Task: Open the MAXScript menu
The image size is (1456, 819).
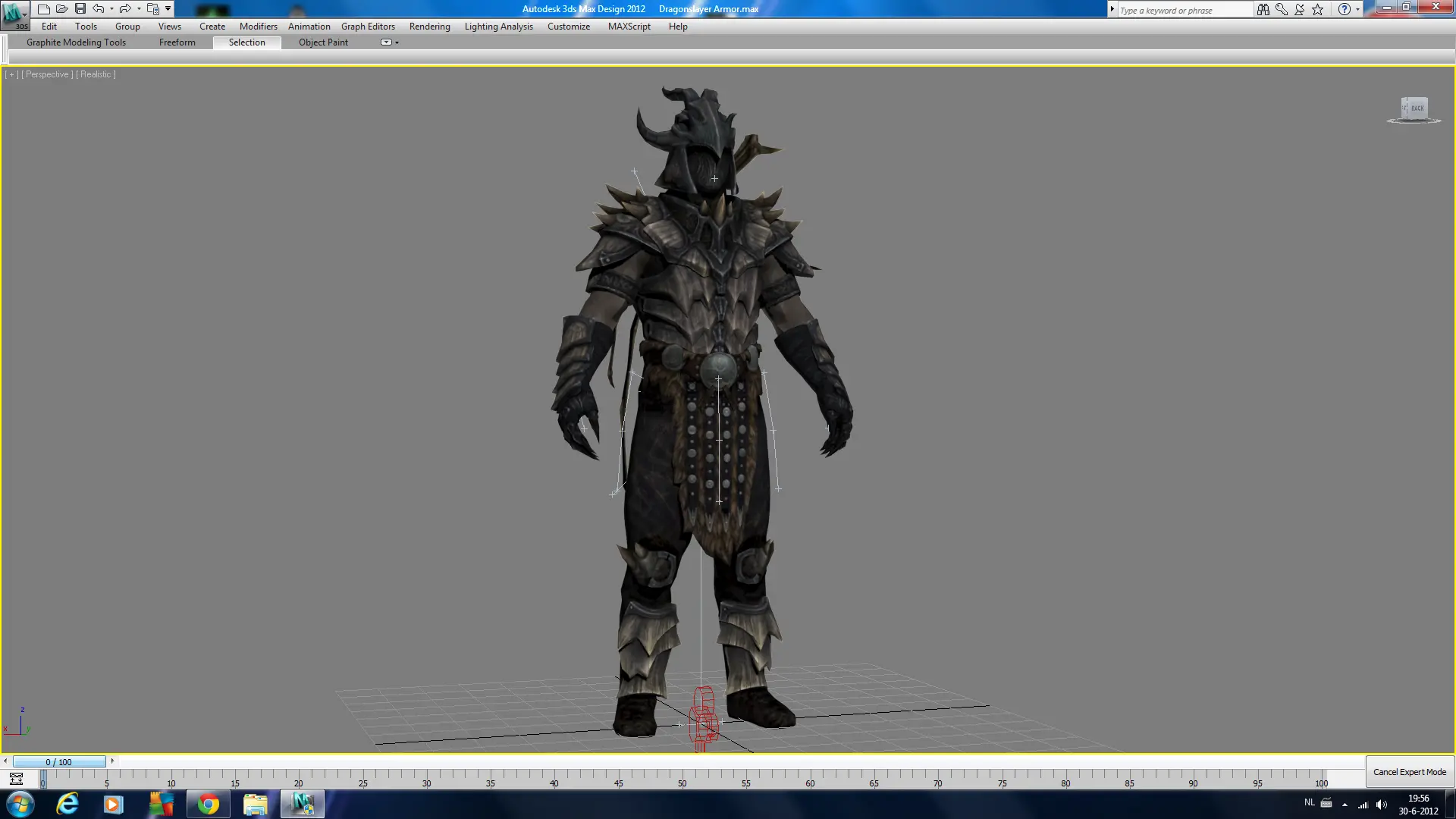Action: (629, 27)
